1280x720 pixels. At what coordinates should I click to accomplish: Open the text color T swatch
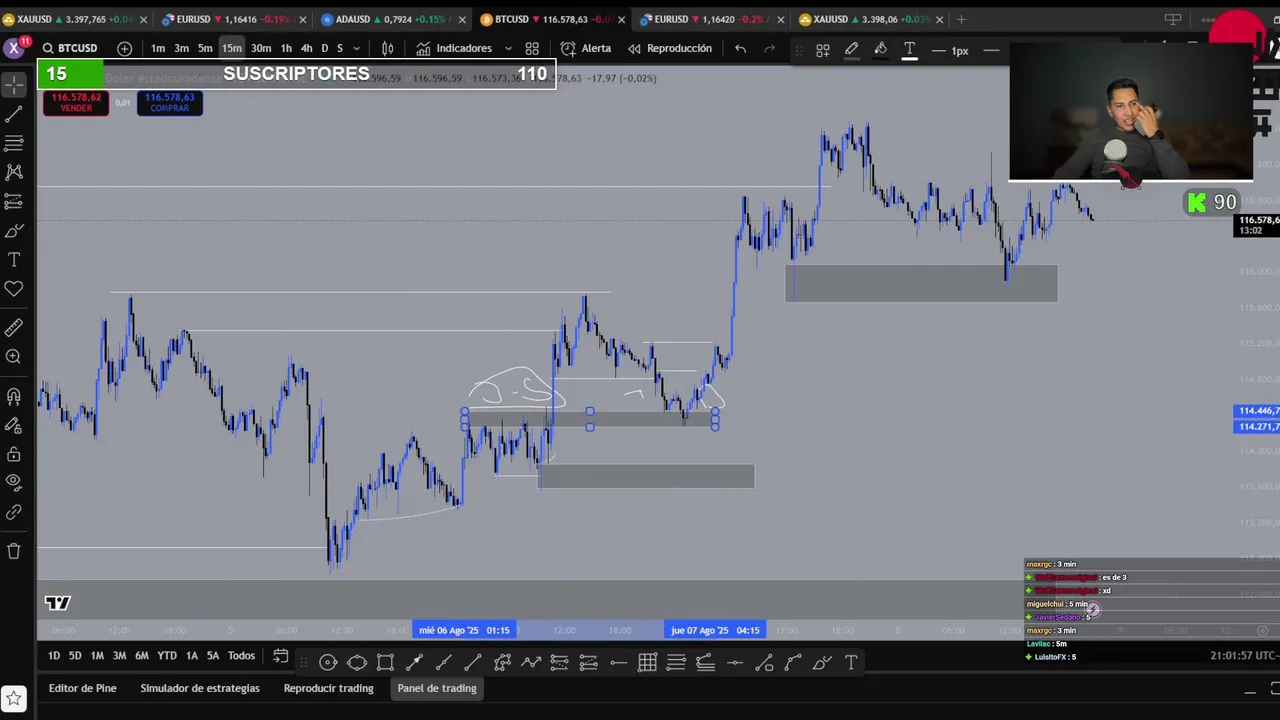pyautogui.click(x=910, y=50)
